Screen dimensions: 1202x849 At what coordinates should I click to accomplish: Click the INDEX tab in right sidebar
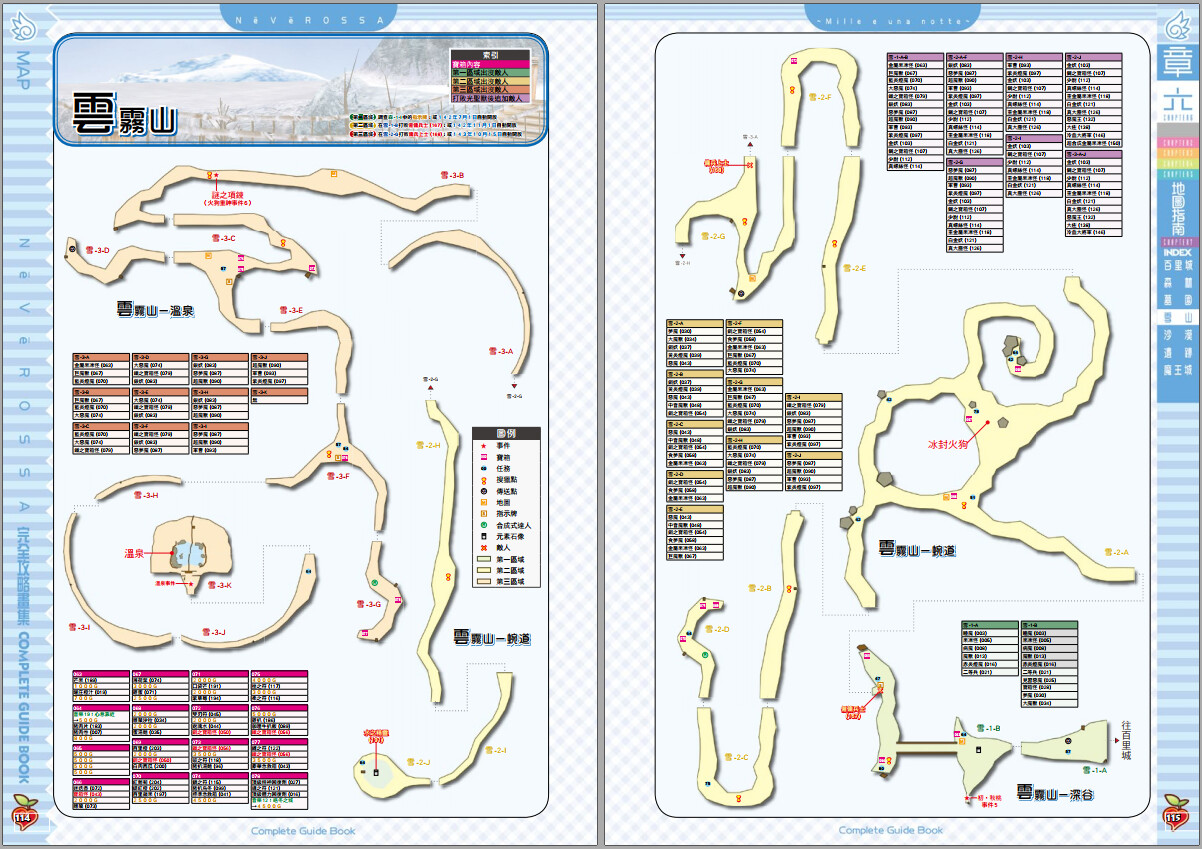1177,252
